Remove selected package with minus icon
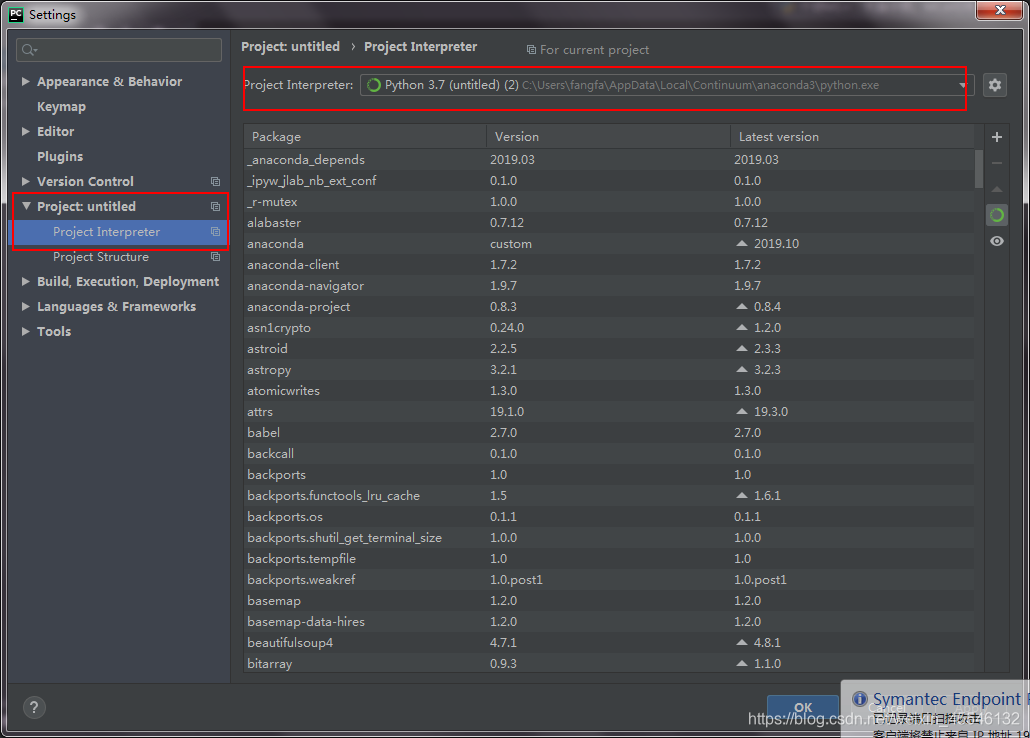 996,163
